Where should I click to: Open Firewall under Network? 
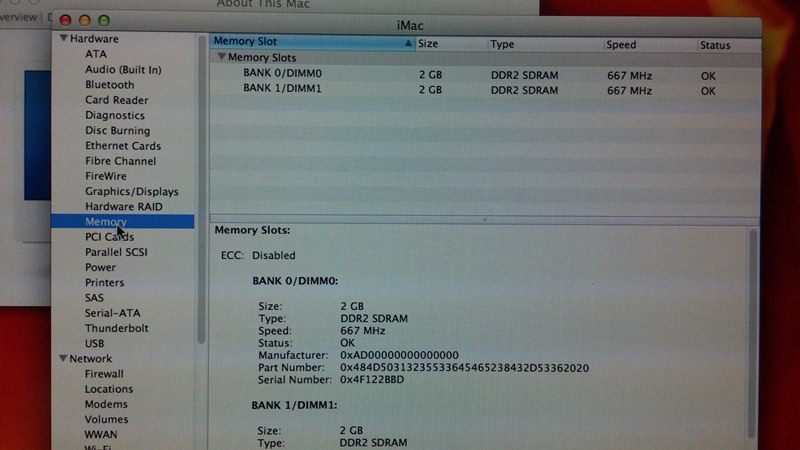(x=104, y=374)
